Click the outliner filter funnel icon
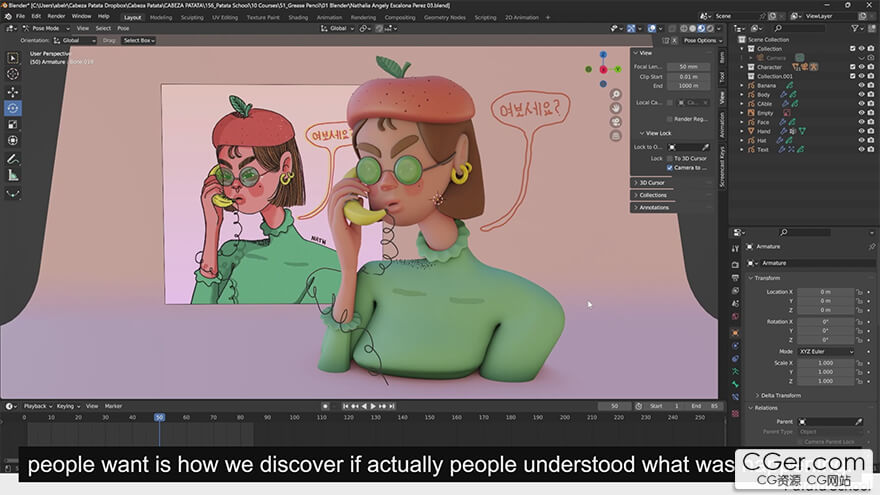Screen dimensions: 880x495 (x=855, y=28)
